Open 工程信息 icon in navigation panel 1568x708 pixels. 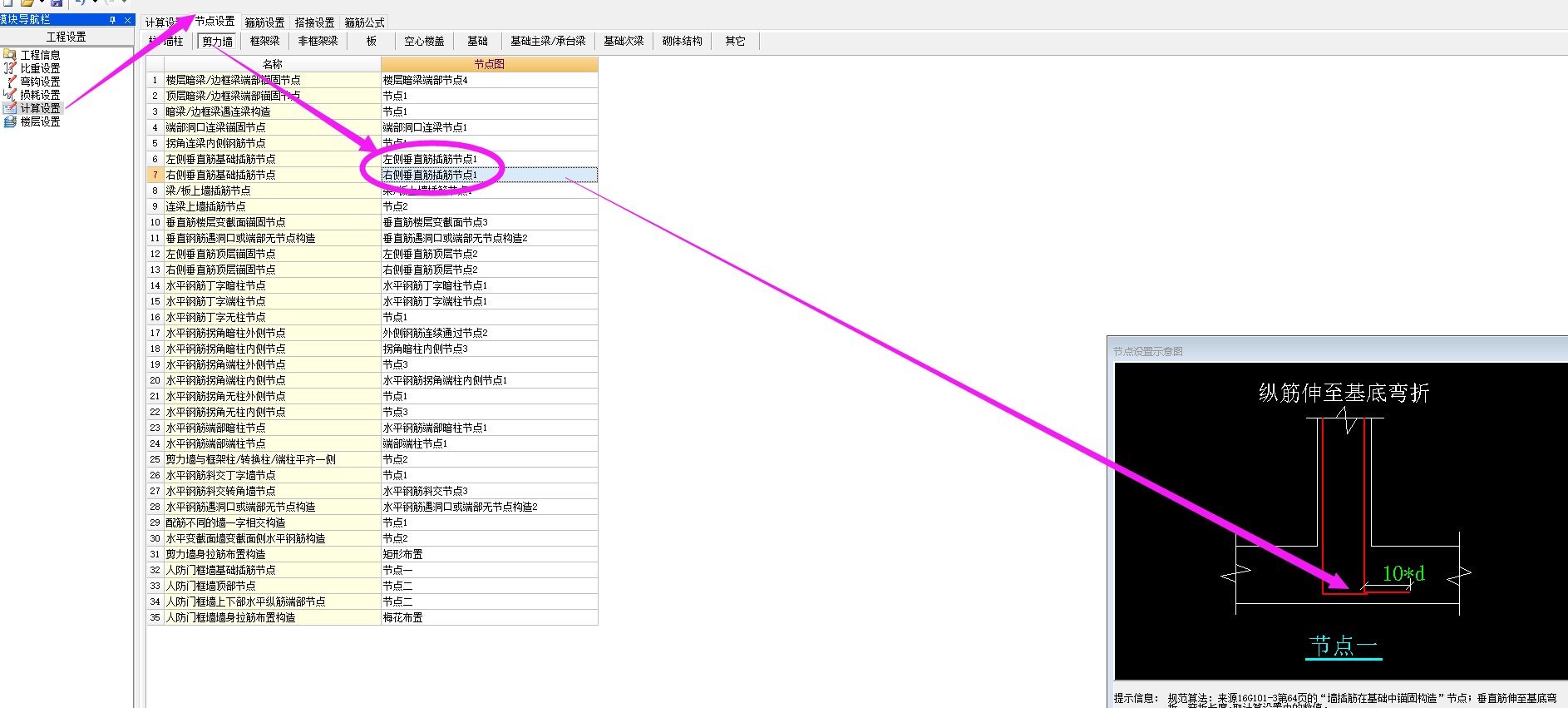point(10,55)
